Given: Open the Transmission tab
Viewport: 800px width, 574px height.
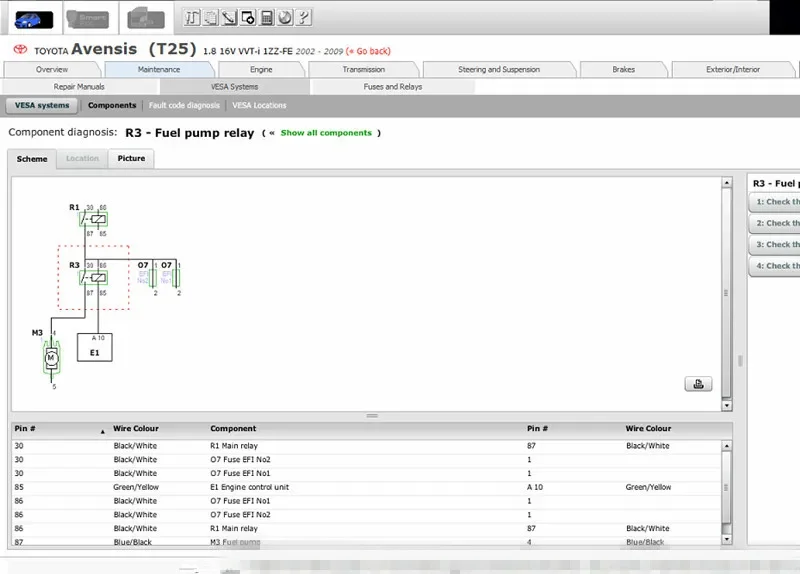Looking at the screenshot, I should pos(364,69).
